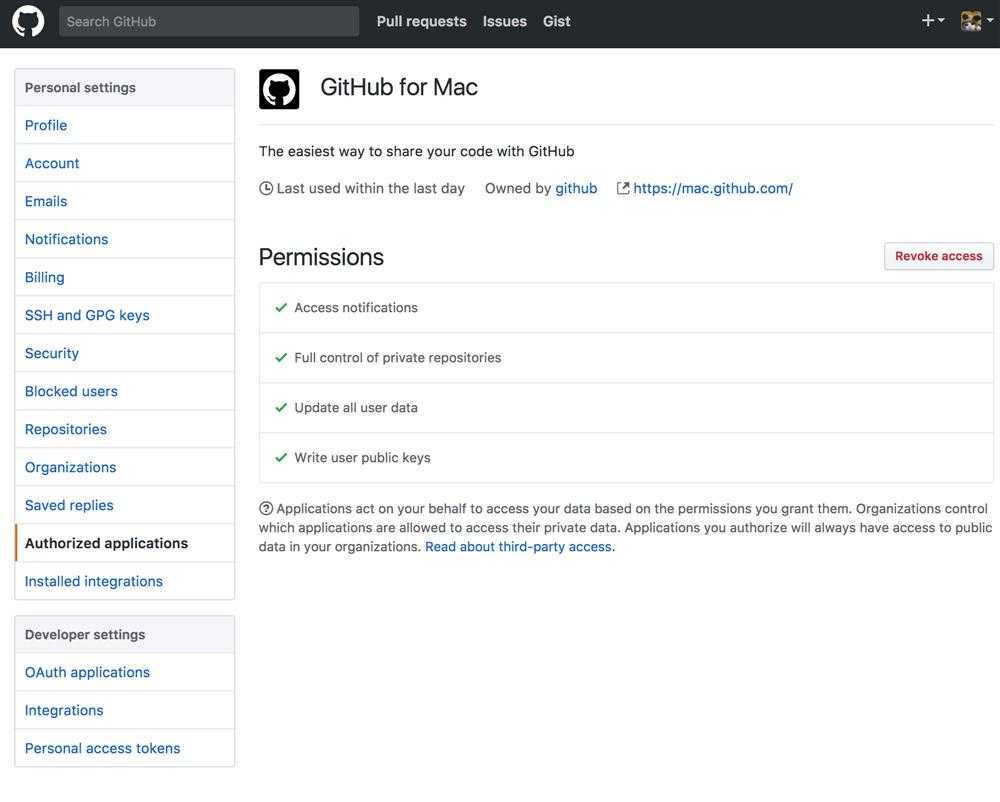Viewport: 1000px width, 802px height.
Task: Open the user avatar menu
Action: tap(976, 21)
